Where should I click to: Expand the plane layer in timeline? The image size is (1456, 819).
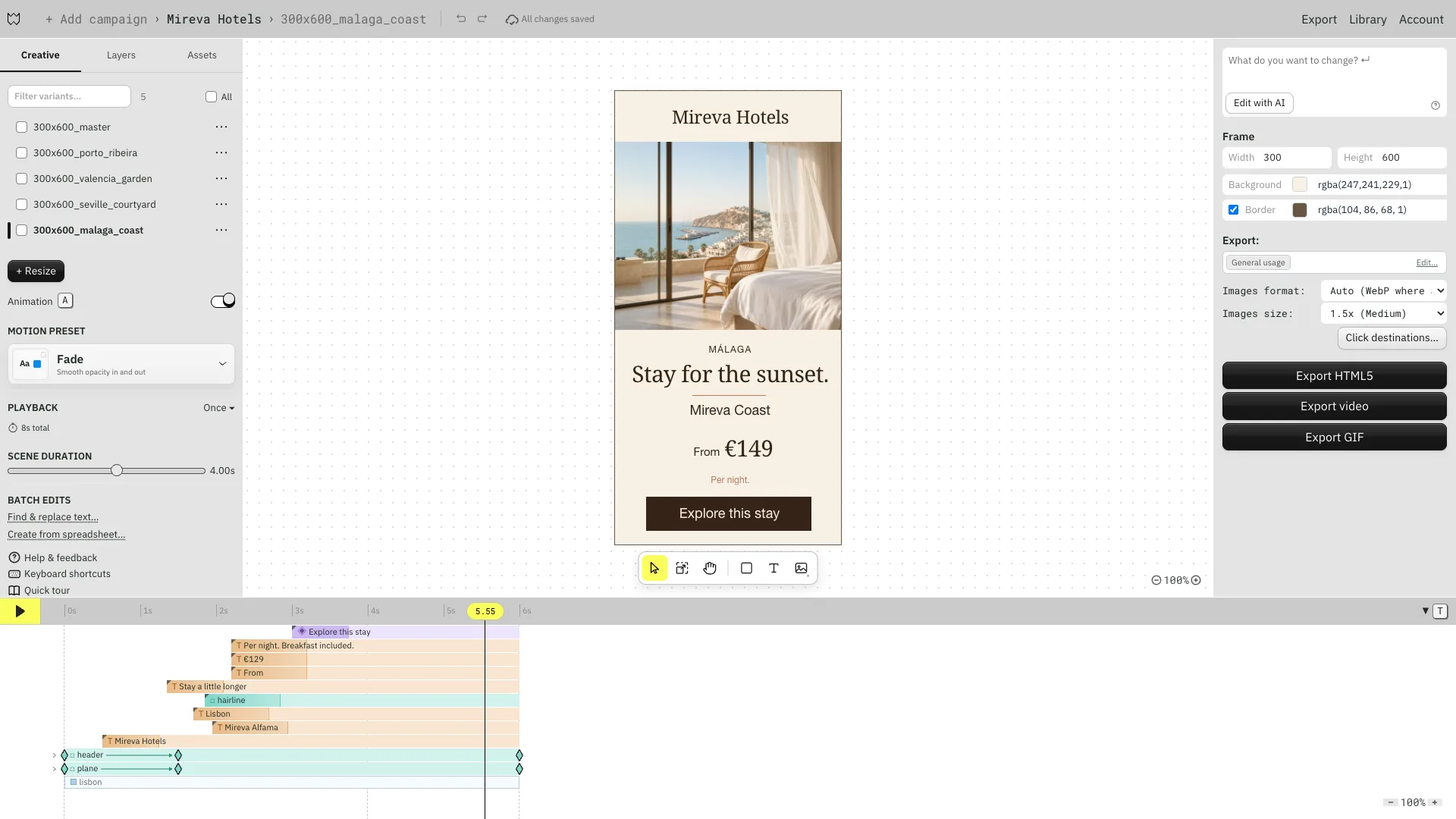coord(55,769)
